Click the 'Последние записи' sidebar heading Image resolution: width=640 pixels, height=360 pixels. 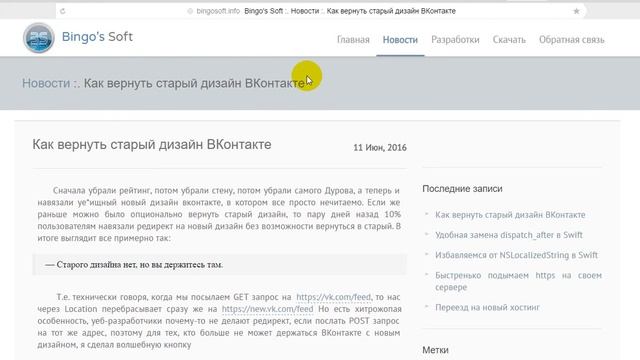point(462,189)
